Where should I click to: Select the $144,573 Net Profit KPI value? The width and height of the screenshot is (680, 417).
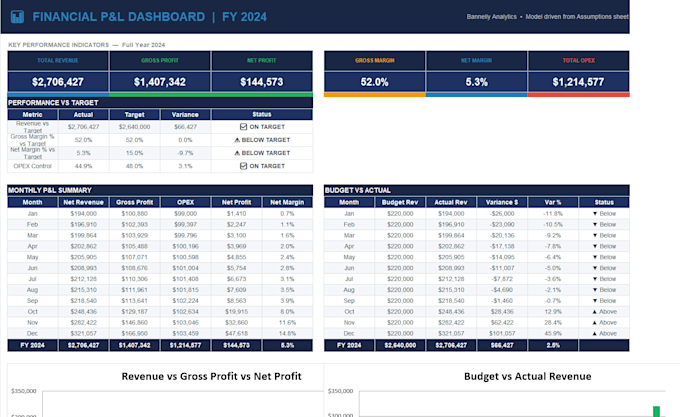[x=262, y=82]
